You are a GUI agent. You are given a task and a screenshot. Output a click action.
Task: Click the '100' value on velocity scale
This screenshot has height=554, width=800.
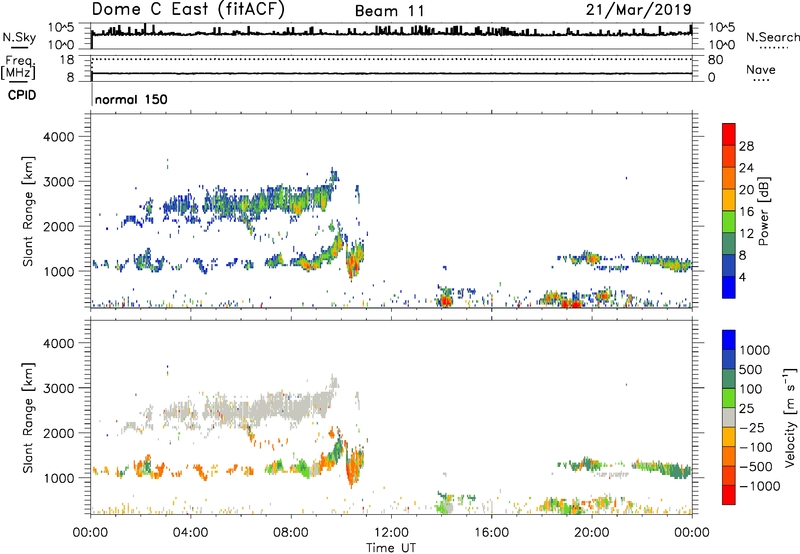pyautogui.click(x=751, y=389)
